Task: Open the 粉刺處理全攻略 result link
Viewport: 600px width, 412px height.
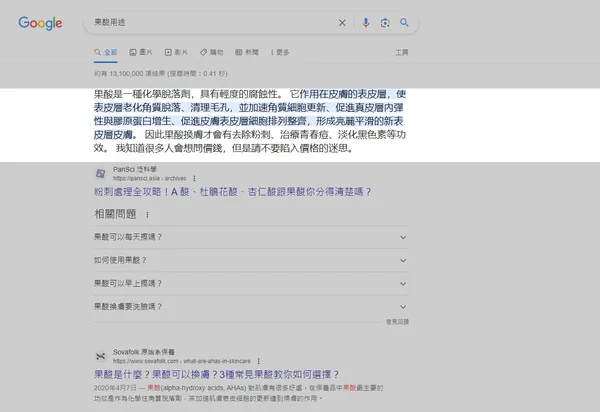Action: click(x=233, y=192)
